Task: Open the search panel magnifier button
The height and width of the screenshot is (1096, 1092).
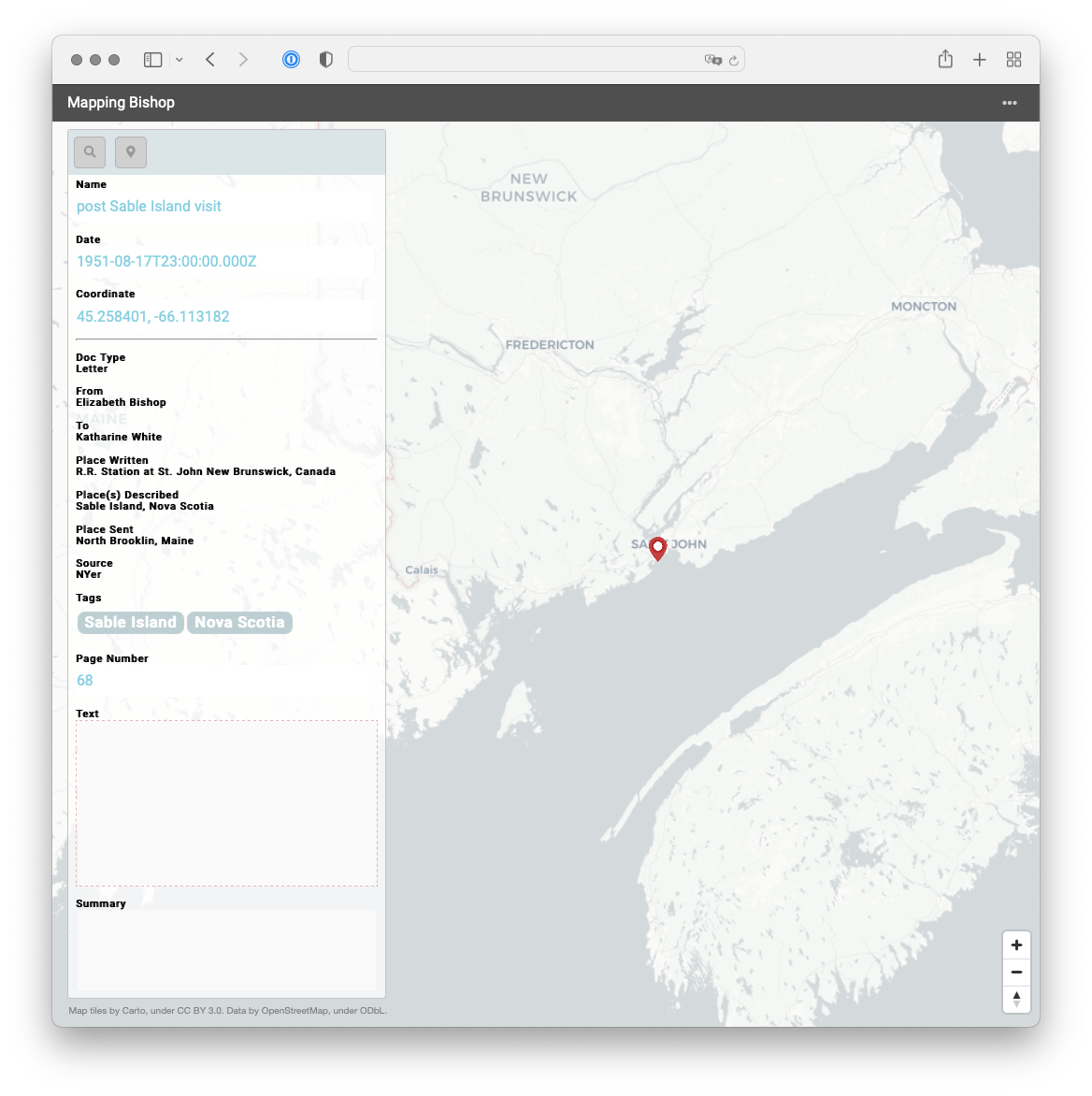Action: point(90,151)
